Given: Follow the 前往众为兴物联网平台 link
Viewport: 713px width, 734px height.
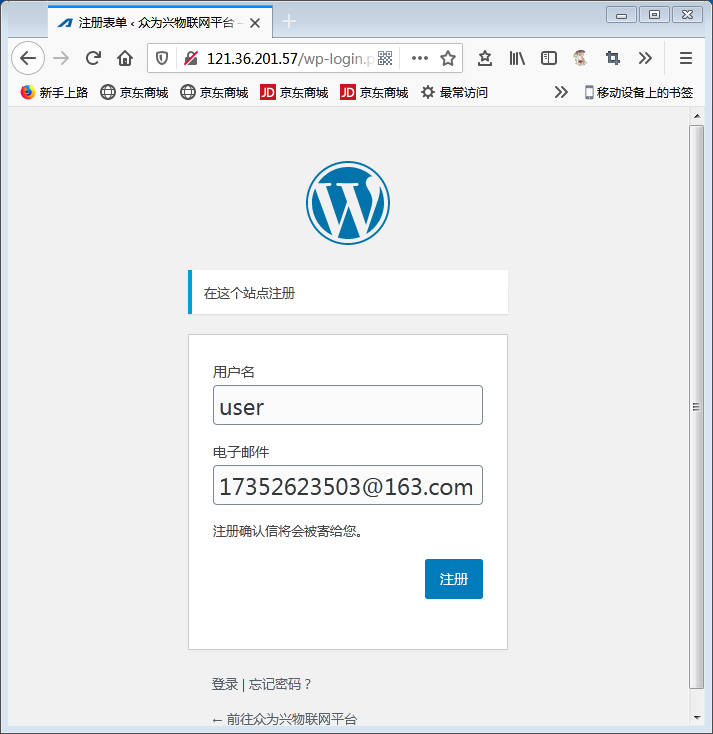Looking at the screenshot, I should (285, 719).
